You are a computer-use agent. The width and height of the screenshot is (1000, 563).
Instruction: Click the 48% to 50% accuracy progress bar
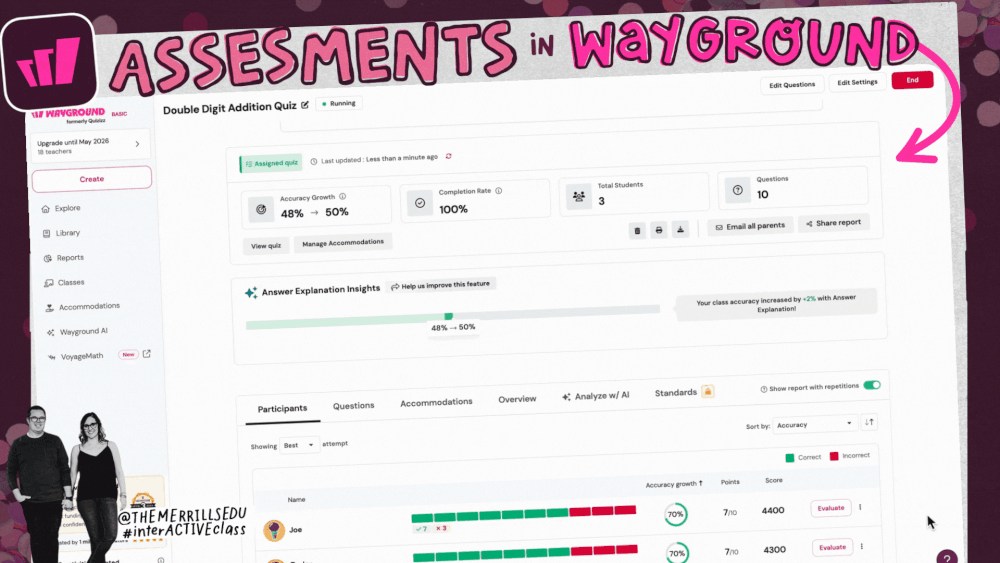453,317
